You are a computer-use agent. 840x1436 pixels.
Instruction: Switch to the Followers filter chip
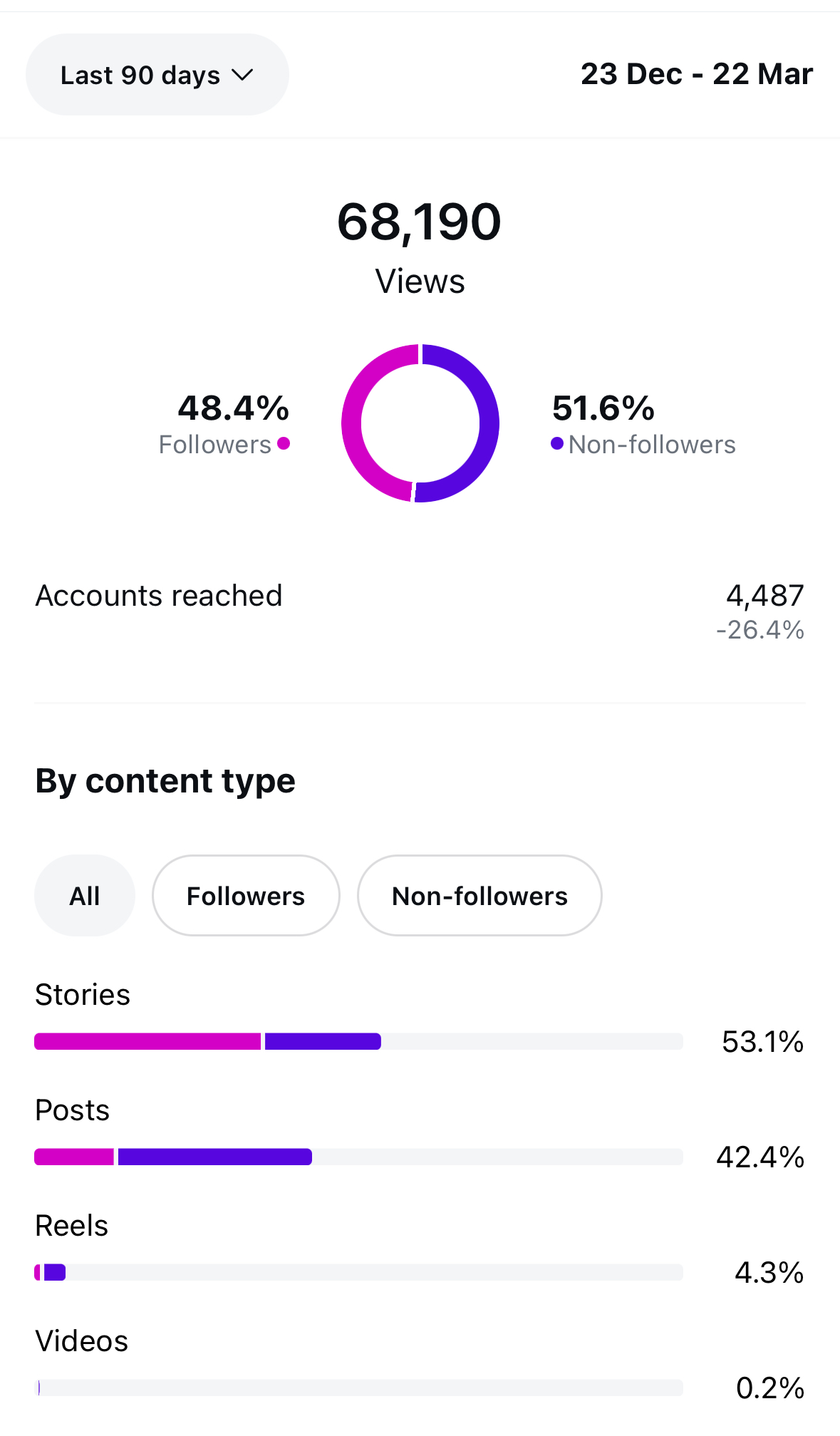point(246,896)
